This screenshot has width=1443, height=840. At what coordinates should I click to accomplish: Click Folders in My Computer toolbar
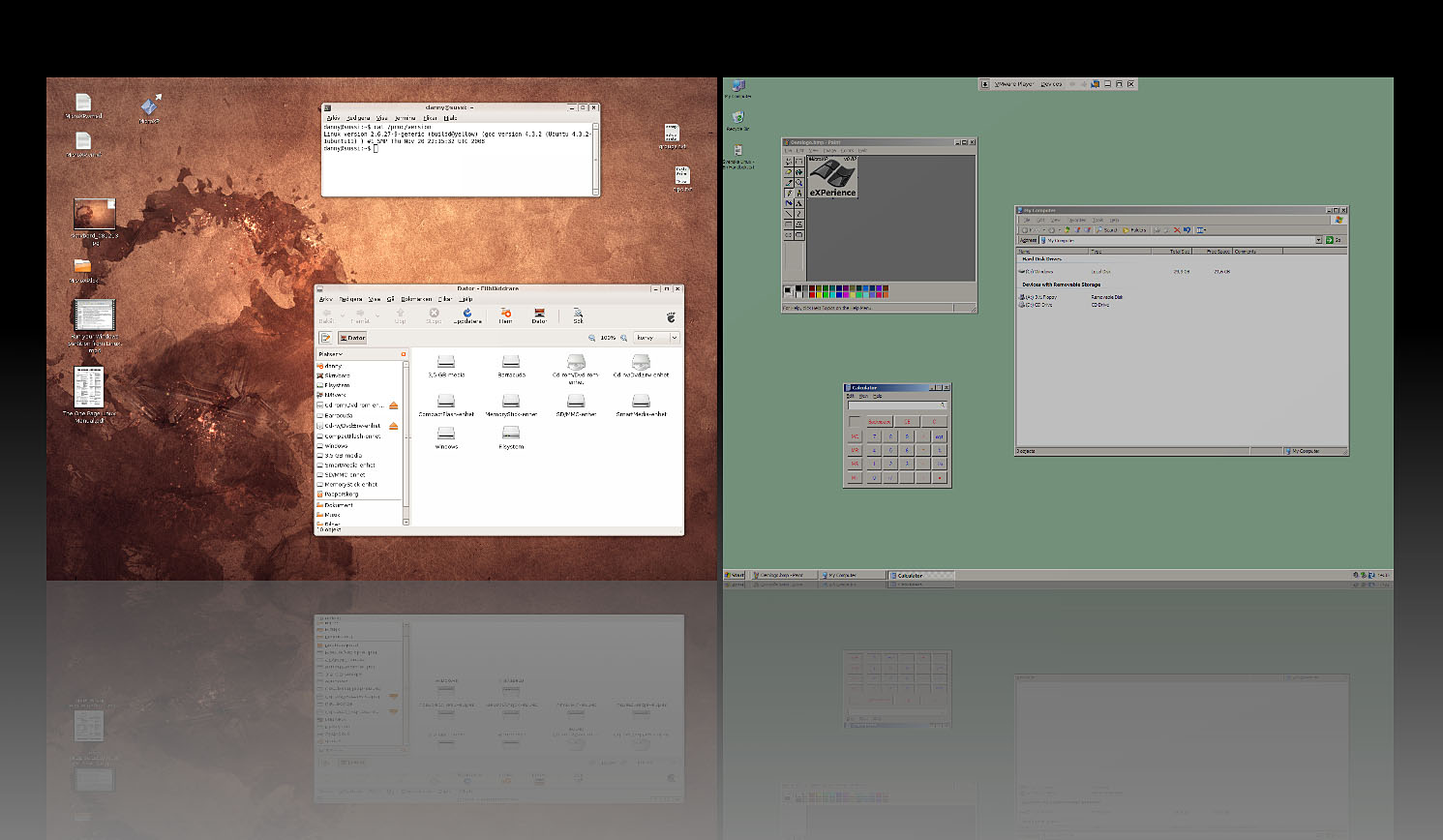tap(1134, 230)
